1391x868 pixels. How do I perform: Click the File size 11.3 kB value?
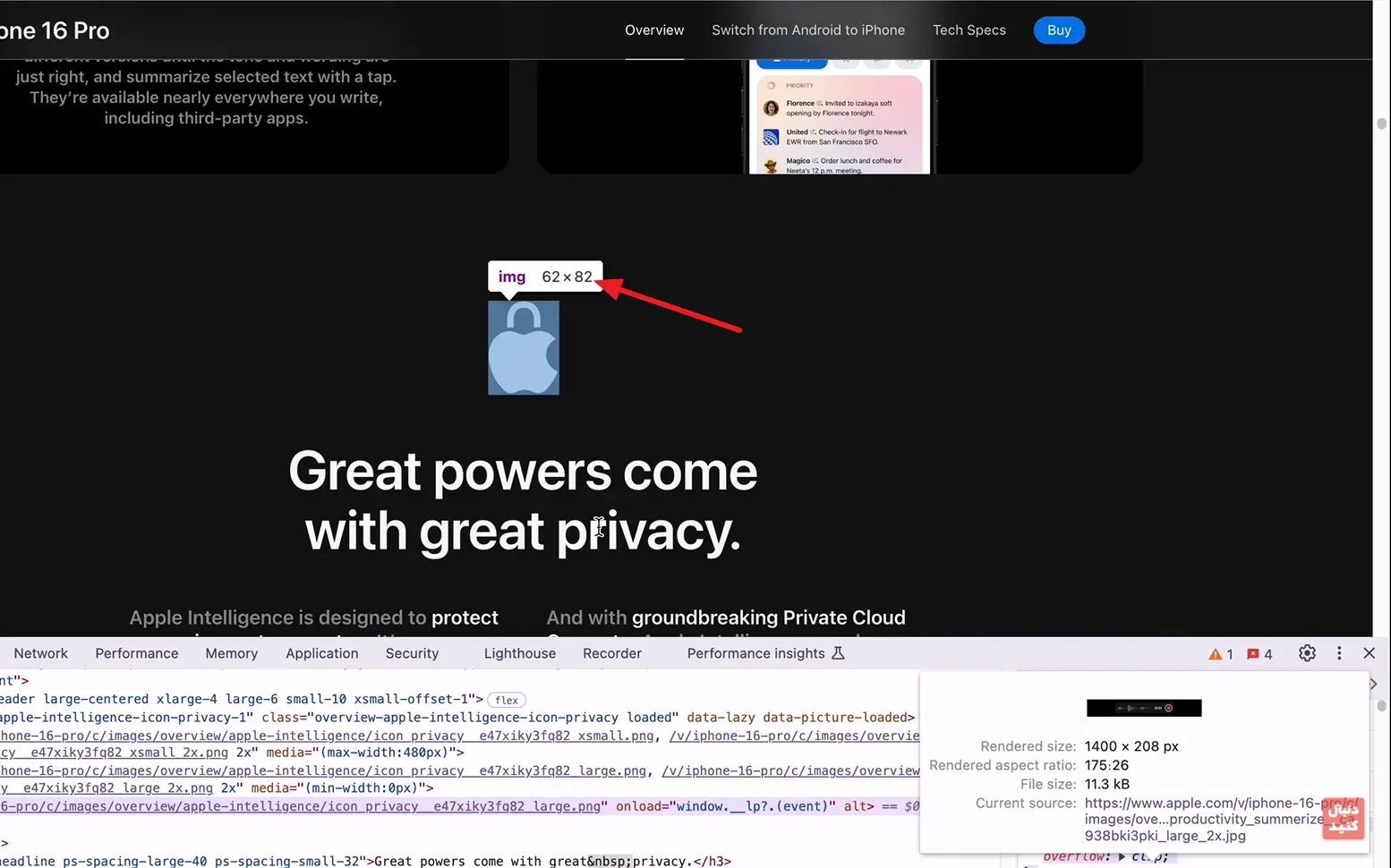1107,784
